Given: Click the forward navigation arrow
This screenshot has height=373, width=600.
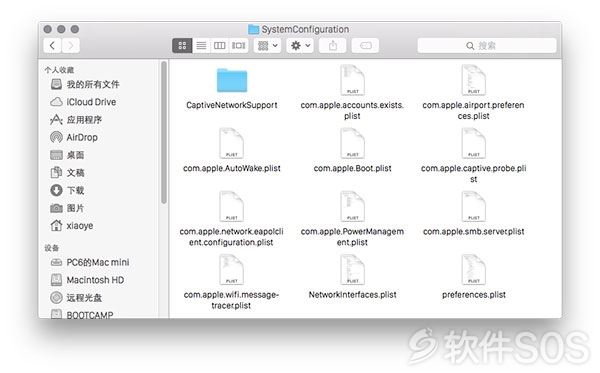Looking at the screenshot, I should (71, 46).
